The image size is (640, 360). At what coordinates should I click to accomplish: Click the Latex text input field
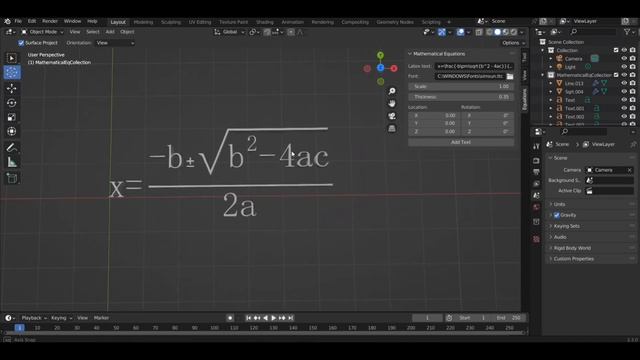pos(474,66)
